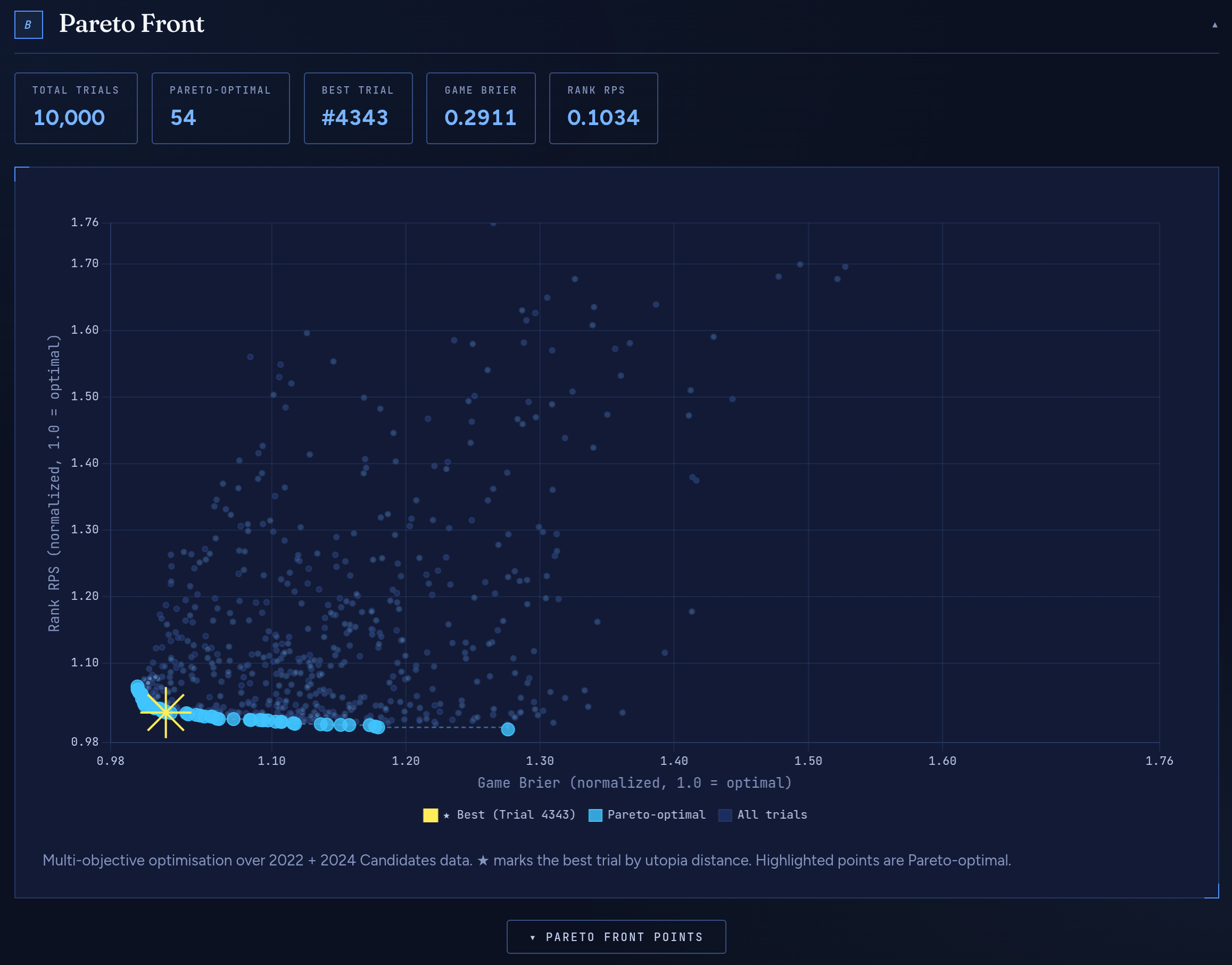1232x965 pixels.
Task: Click the dark blue All trials swatch
Action: pyautogui.click(x=725, y=815)
